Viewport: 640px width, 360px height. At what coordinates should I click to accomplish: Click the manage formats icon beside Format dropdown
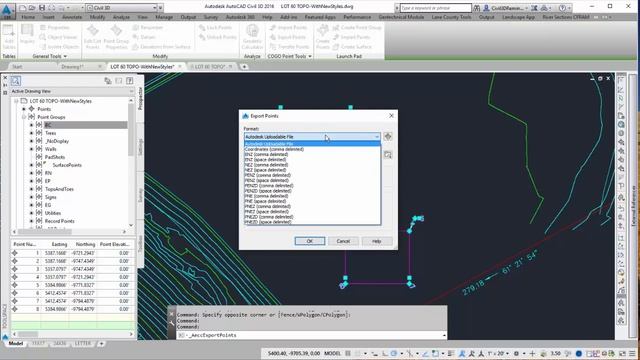tap(388, 137)
